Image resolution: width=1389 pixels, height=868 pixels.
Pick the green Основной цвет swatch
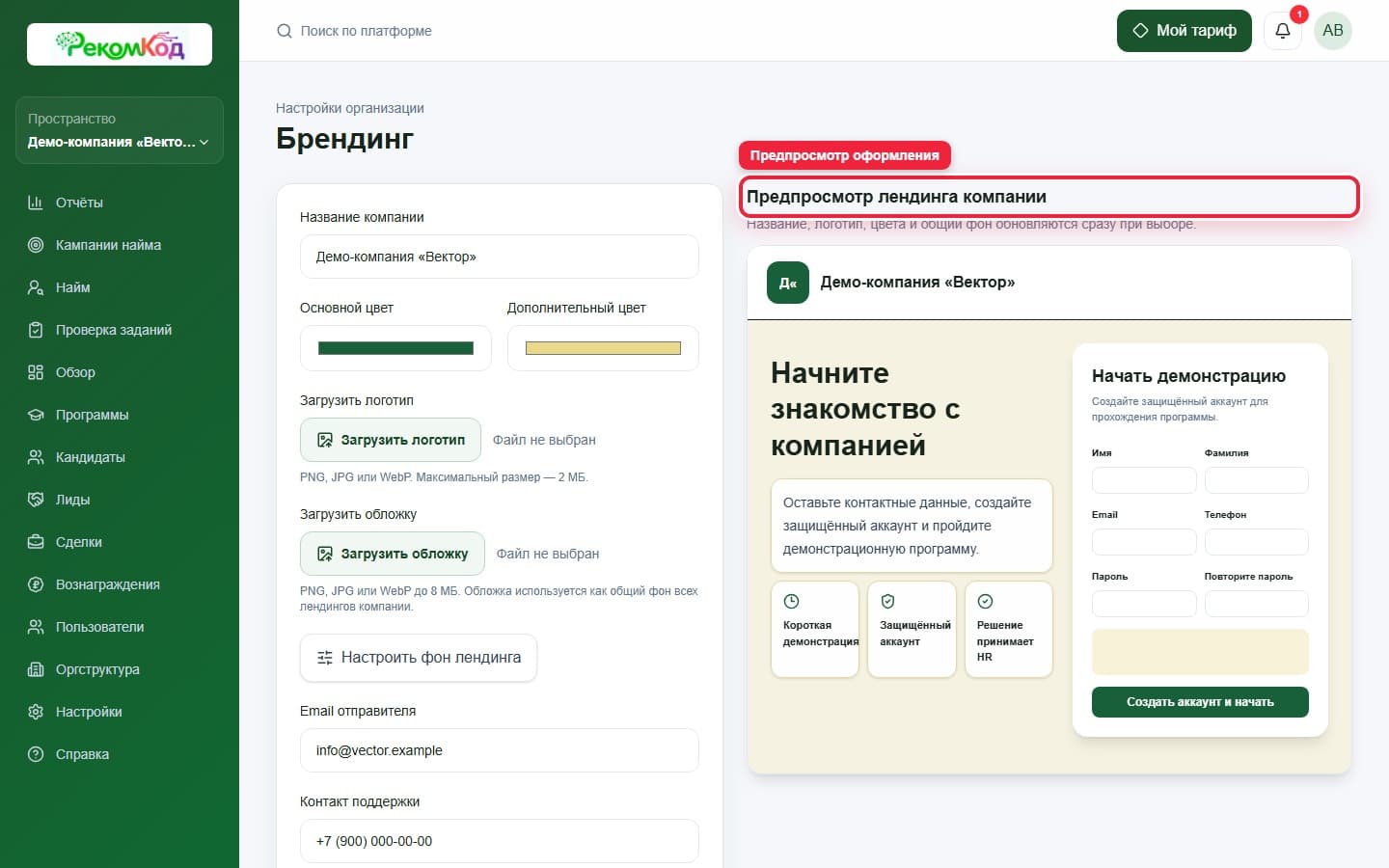395,348
